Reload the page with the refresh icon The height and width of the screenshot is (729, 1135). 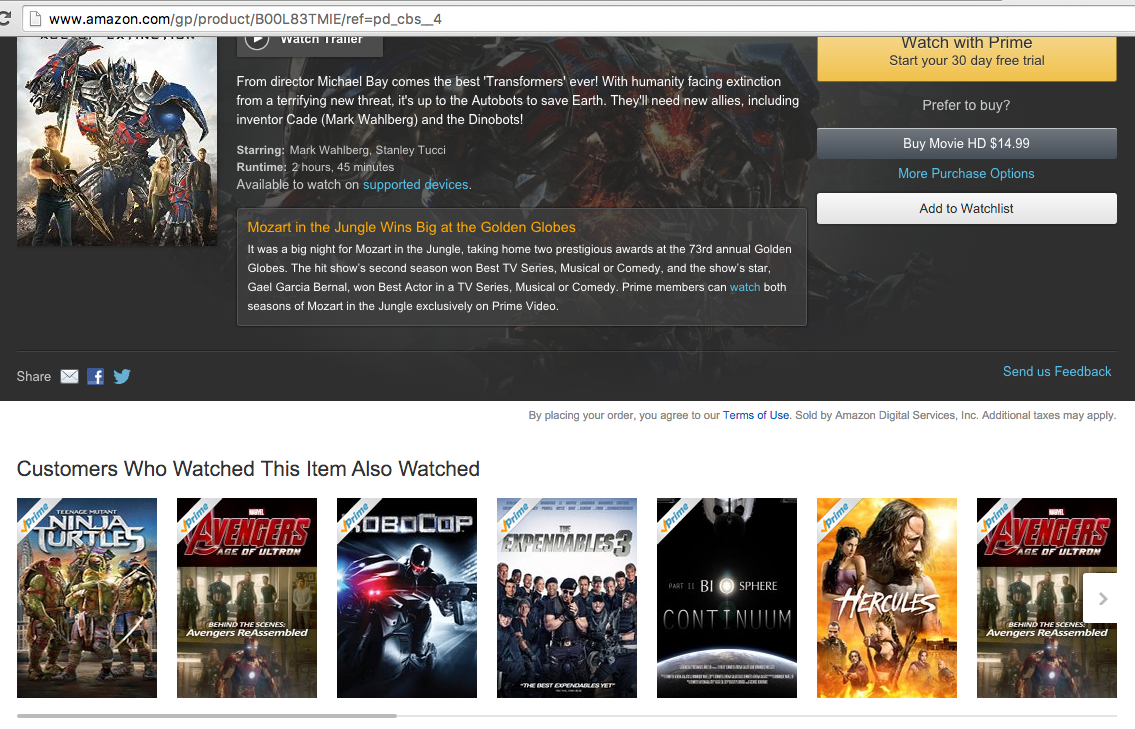5,19
